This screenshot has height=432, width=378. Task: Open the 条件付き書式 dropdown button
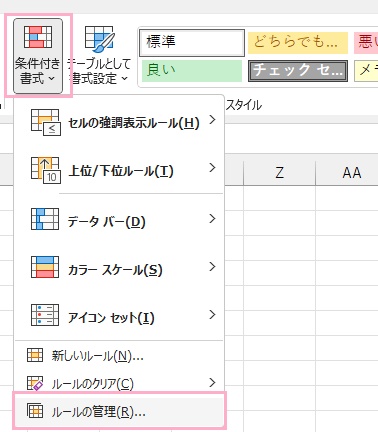point(38,56)
